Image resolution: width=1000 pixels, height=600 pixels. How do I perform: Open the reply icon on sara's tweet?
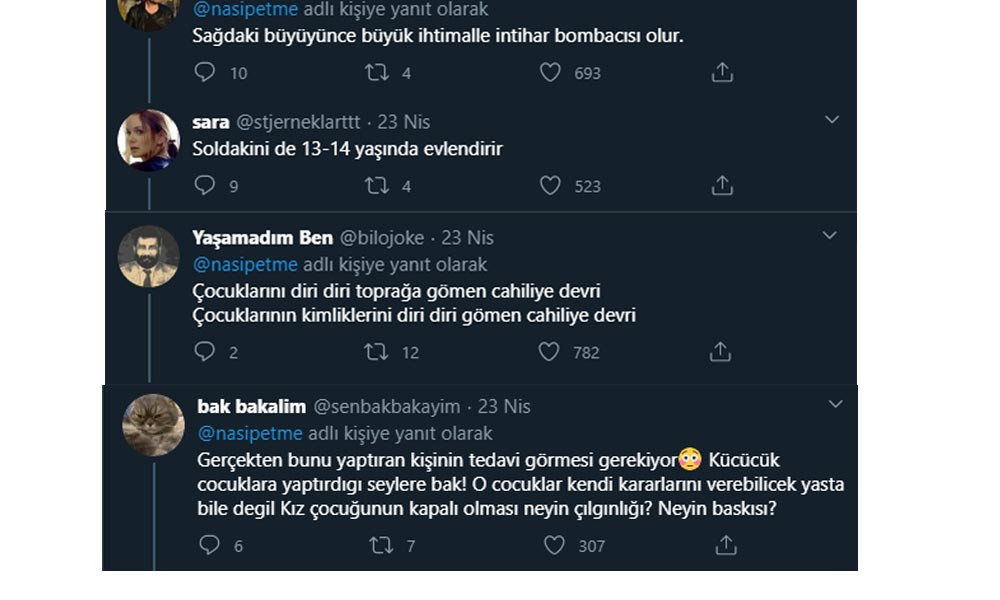point(205,184)
